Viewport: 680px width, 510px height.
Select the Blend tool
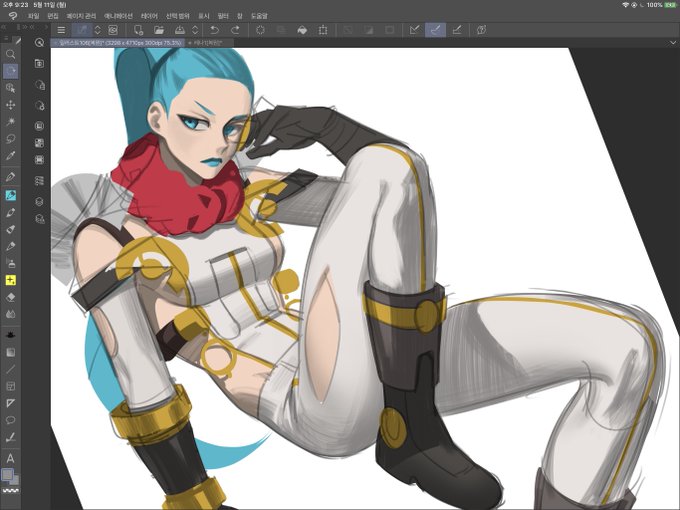pyautogui.click(x=10, y=314)
